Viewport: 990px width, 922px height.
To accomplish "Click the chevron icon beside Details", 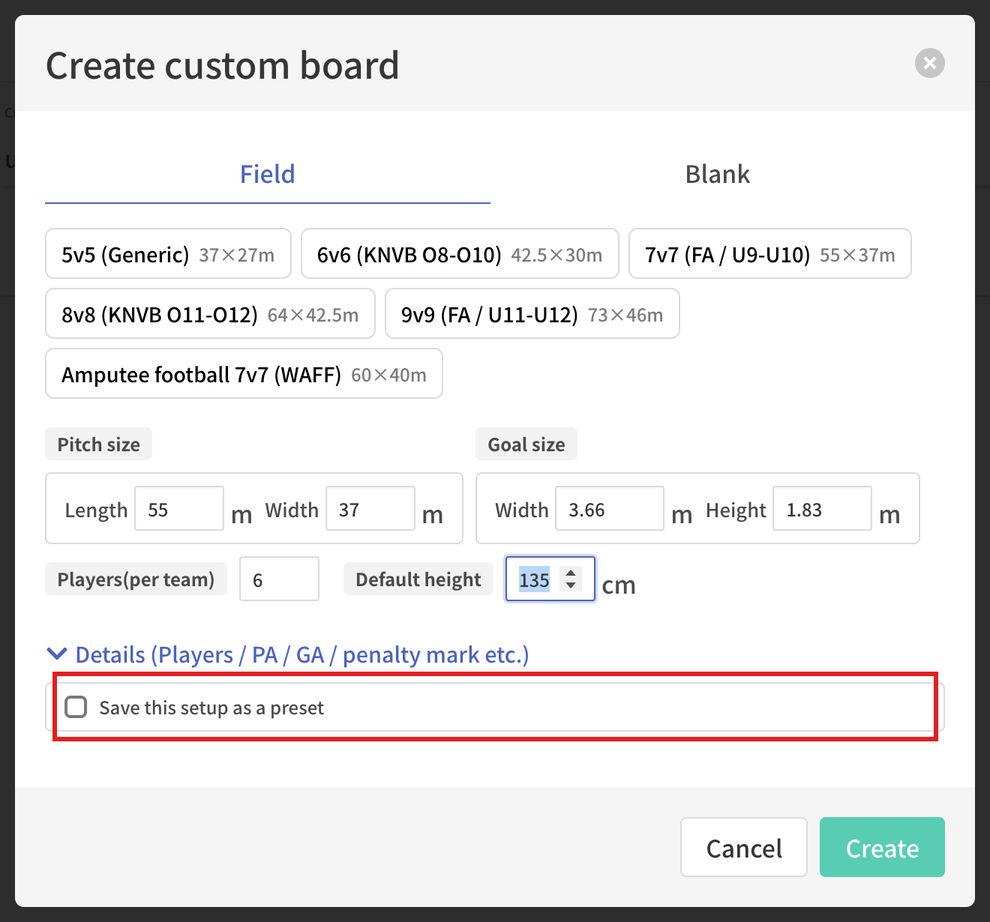I will click(57, 654).
